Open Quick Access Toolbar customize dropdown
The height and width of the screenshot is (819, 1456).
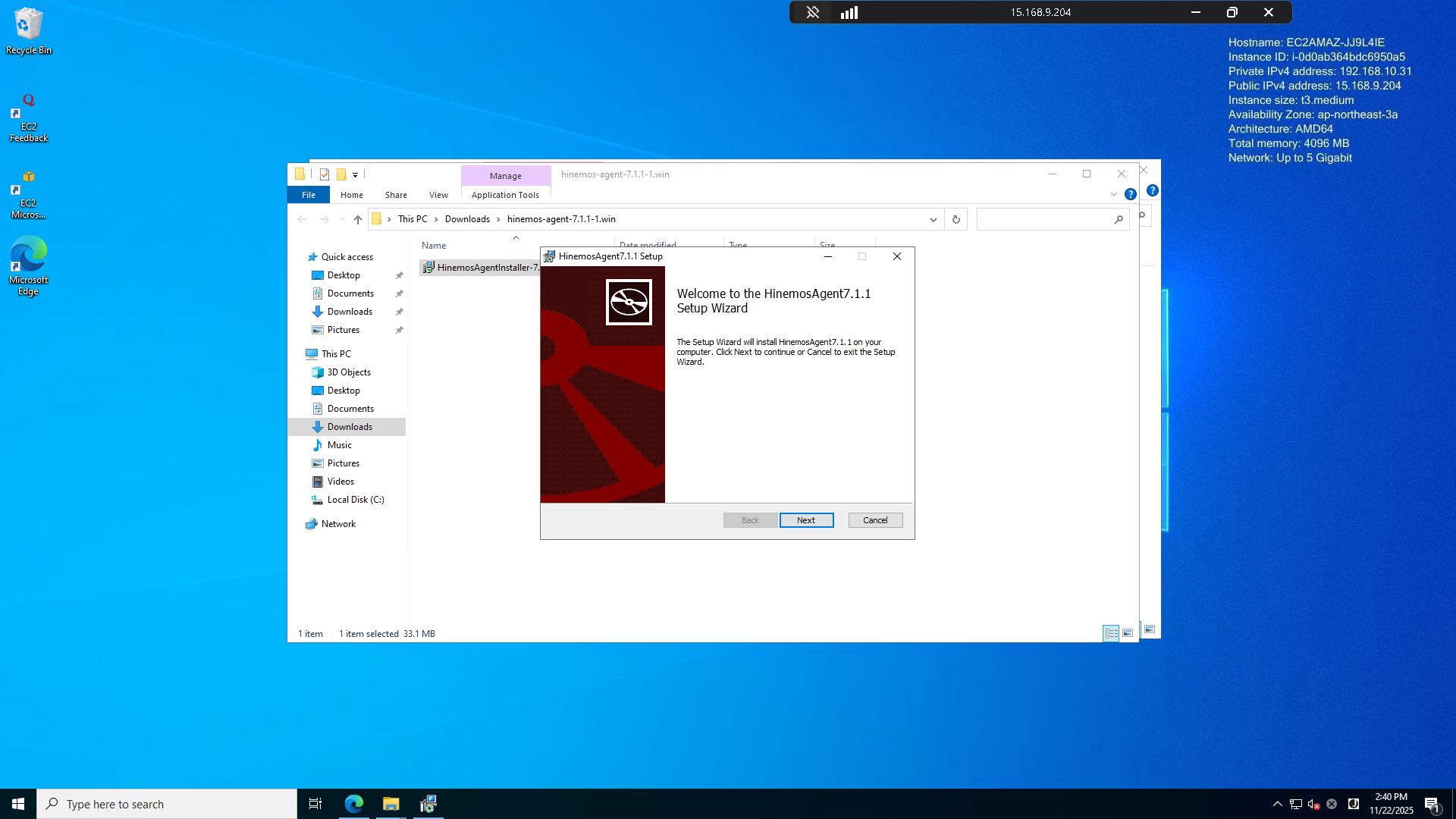point(355,174)
